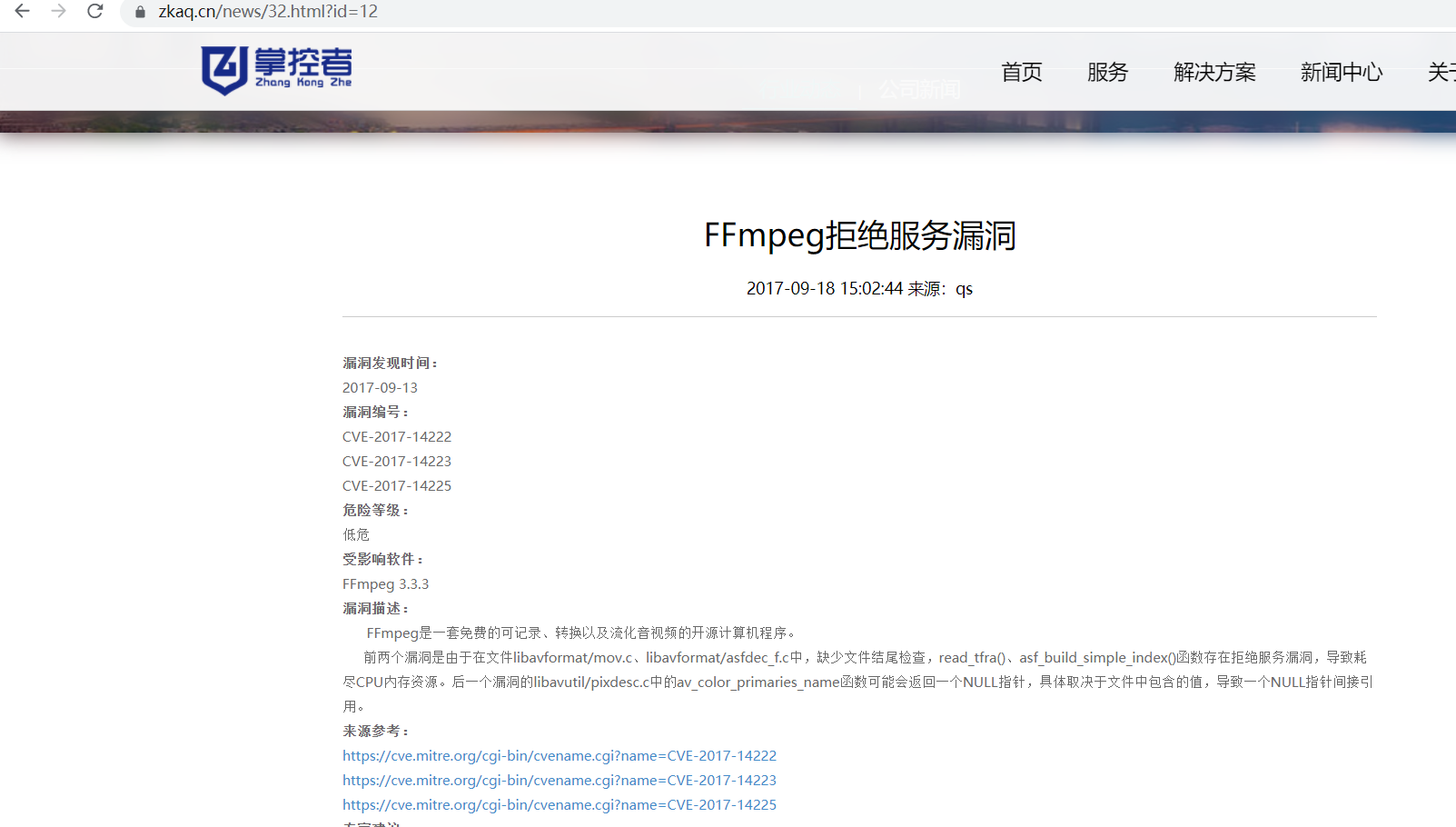View site security via the lock icon
This screenshot has width=1456, height=827.
[x=140, y=12]
